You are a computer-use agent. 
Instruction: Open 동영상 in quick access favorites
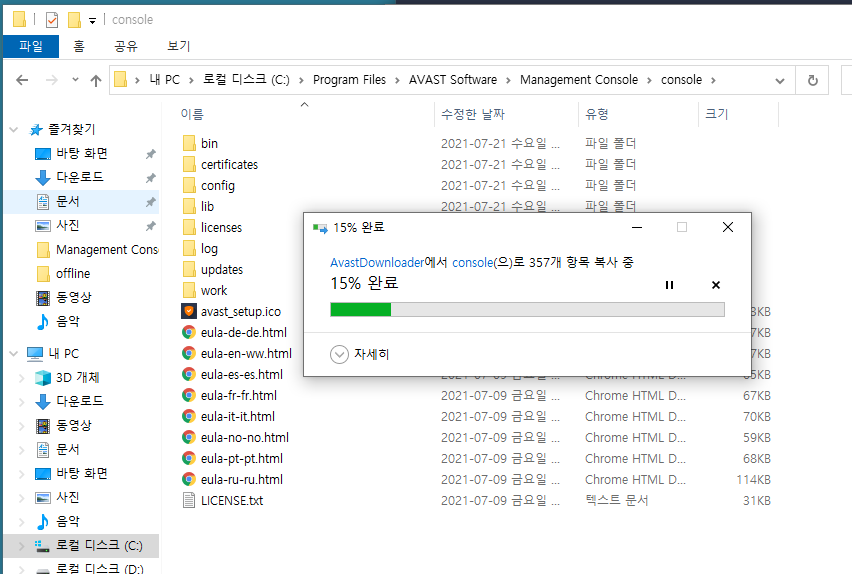pyautogui.click(x=74, y=297)
